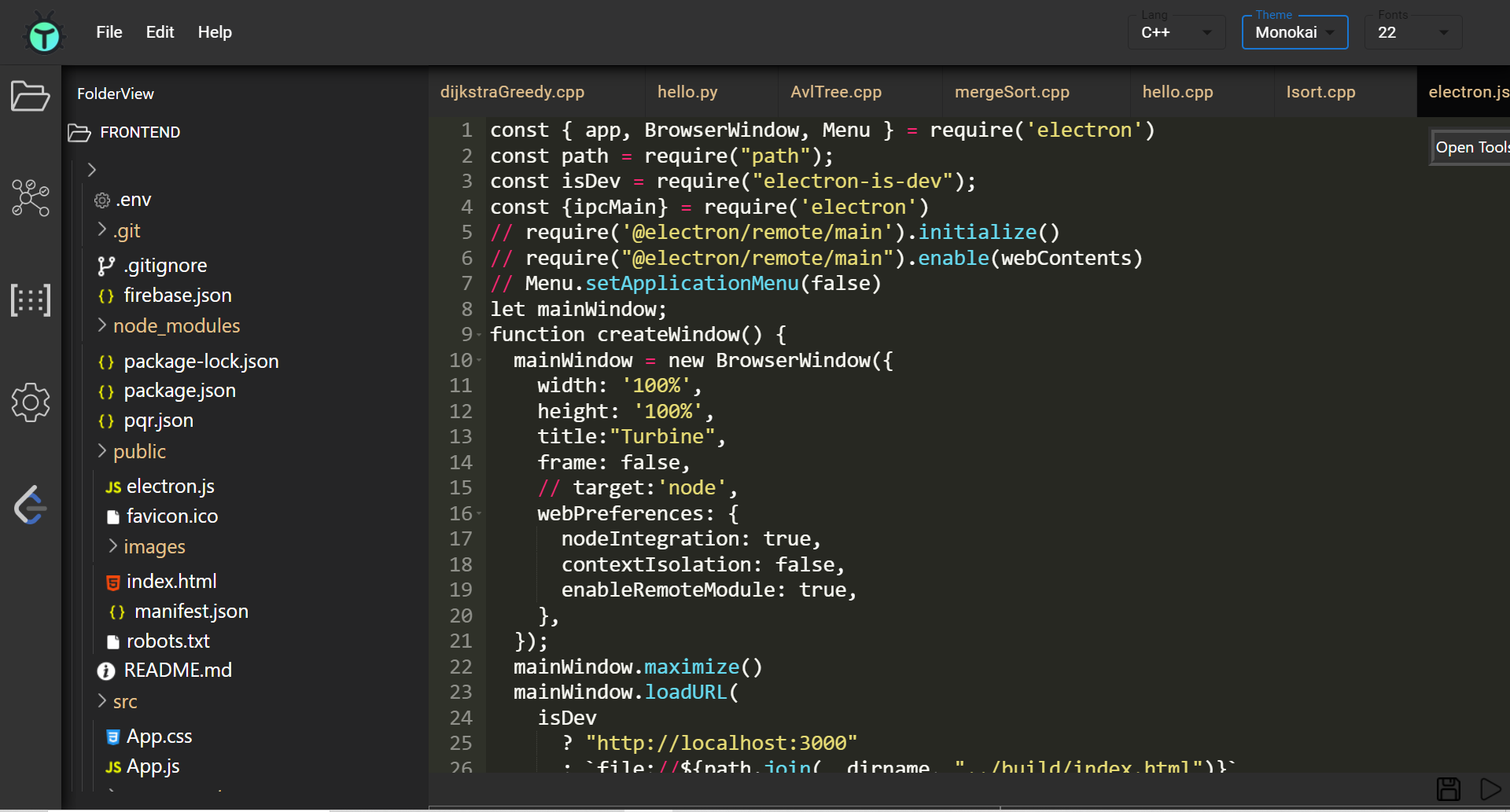Image resolution: width=1510 pixels, height=812 pixels.
Task: Open favicon.ico in the folder tree
Action: [x=172, y=516]
